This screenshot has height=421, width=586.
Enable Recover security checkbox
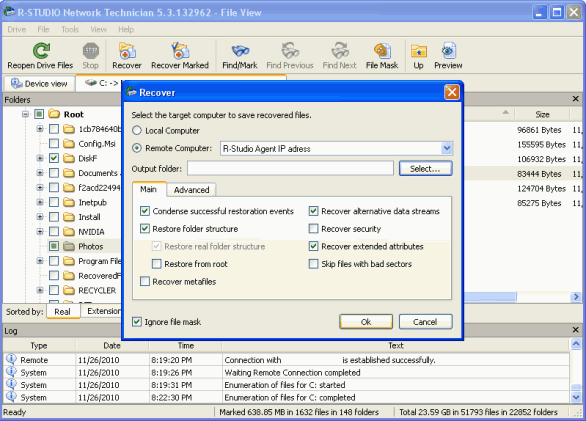tap(314, 228)
